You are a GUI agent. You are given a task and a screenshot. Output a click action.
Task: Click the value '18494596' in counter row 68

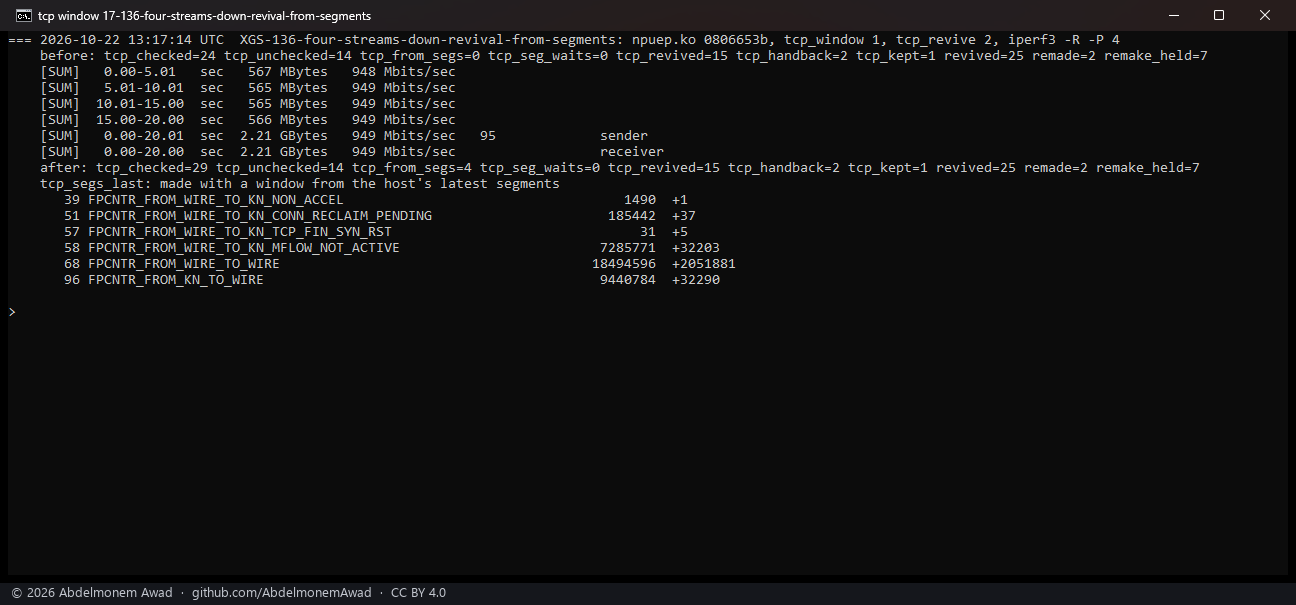click(x=624, y=264)
